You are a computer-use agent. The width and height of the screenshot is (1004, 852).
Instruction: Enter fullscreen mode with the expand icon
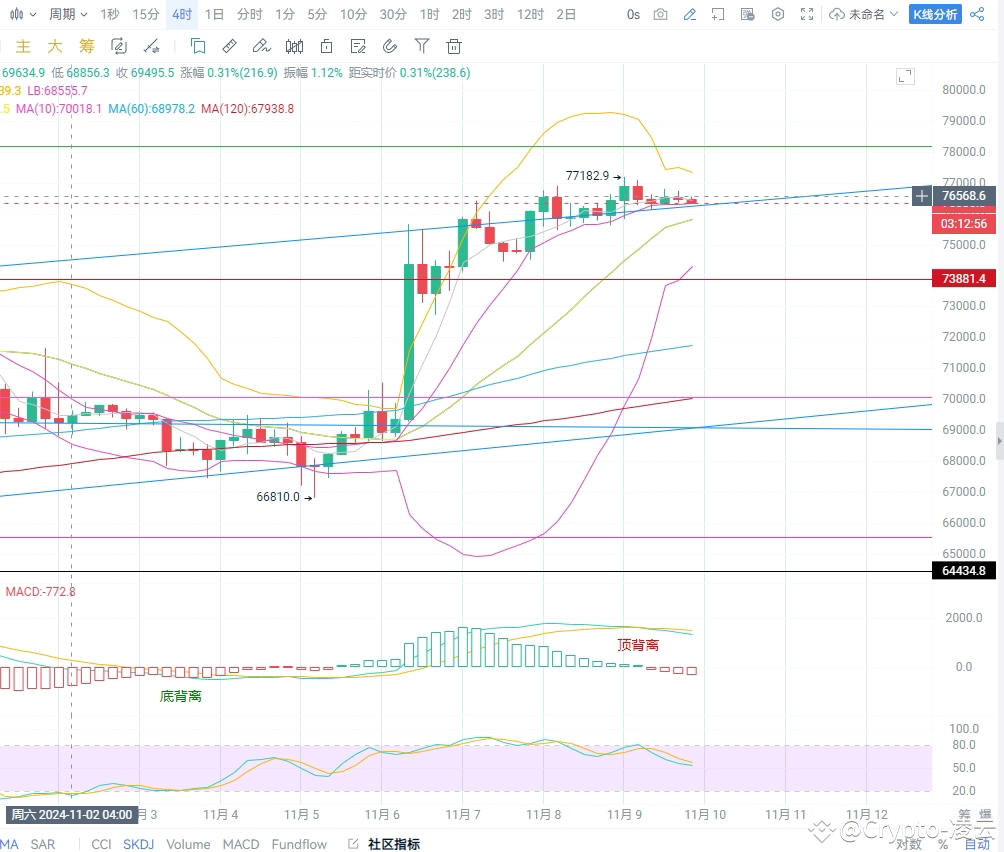point(806,14)
